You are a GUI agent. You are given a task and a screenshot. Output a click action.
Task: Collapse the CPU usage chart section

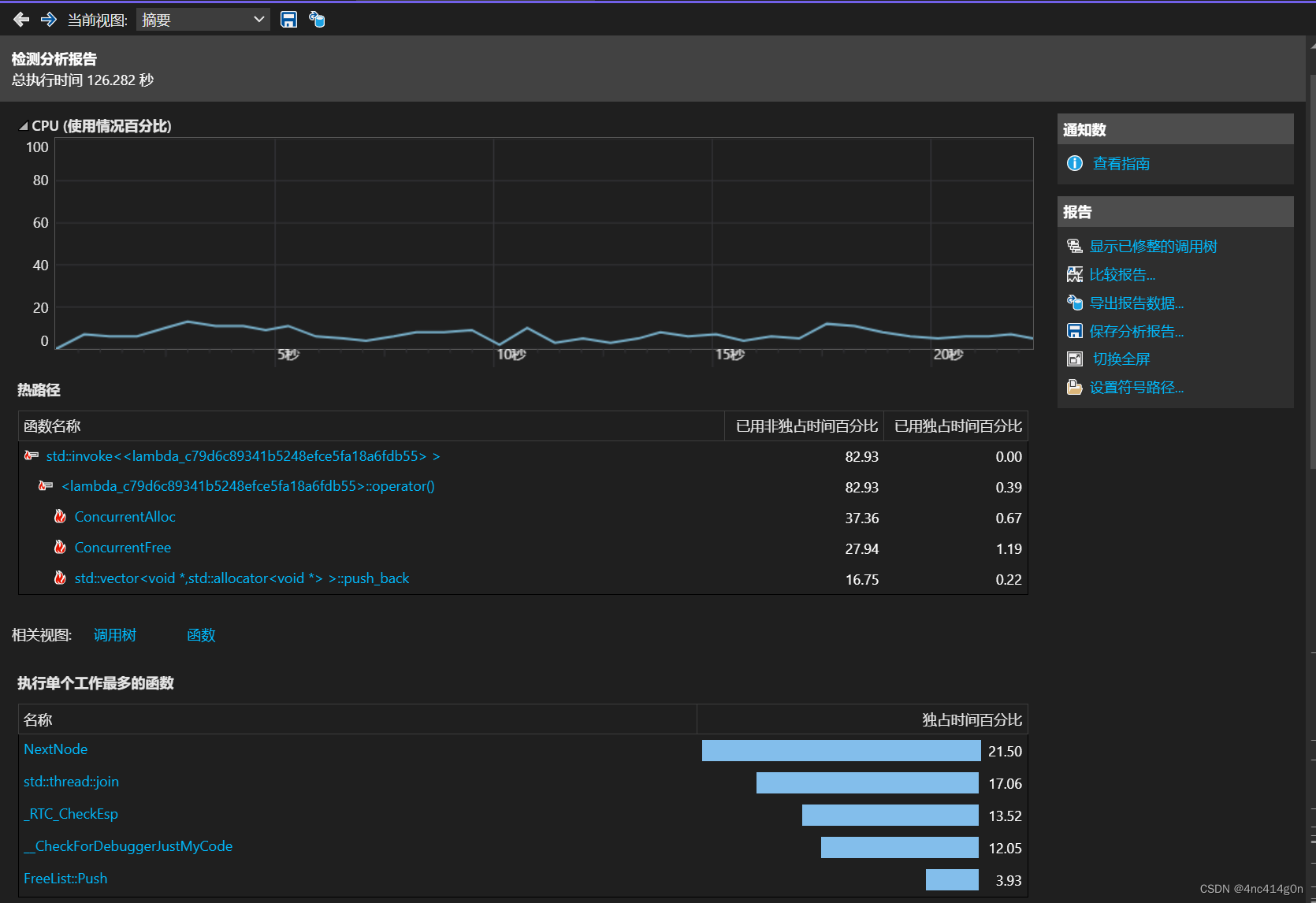click(x=24, y=126)
